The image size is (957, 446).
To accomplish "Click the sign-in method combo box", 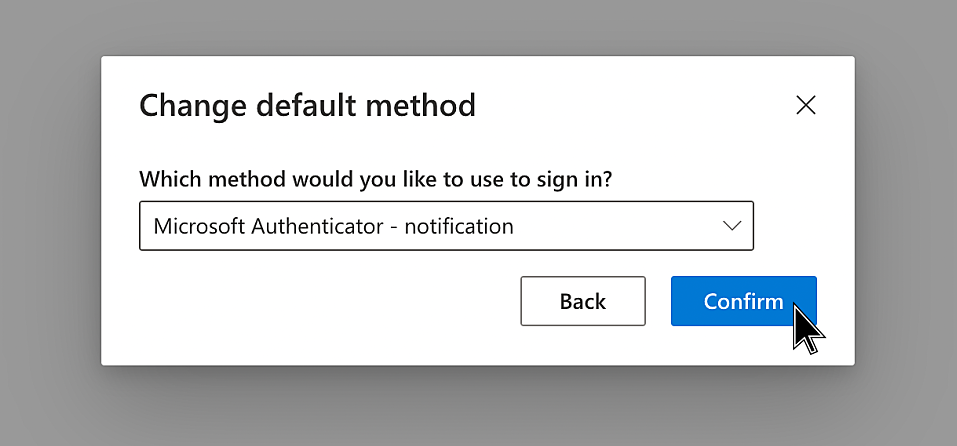I will click(445, 226).
